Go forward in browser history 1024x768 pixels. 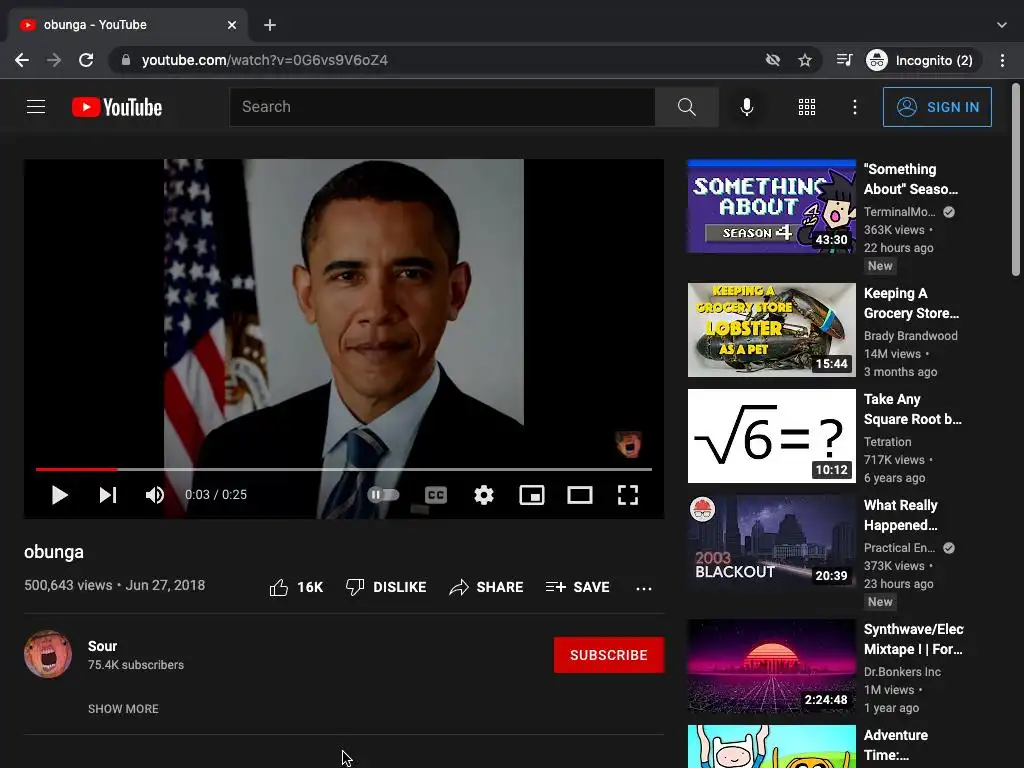(x=54, y=60)
